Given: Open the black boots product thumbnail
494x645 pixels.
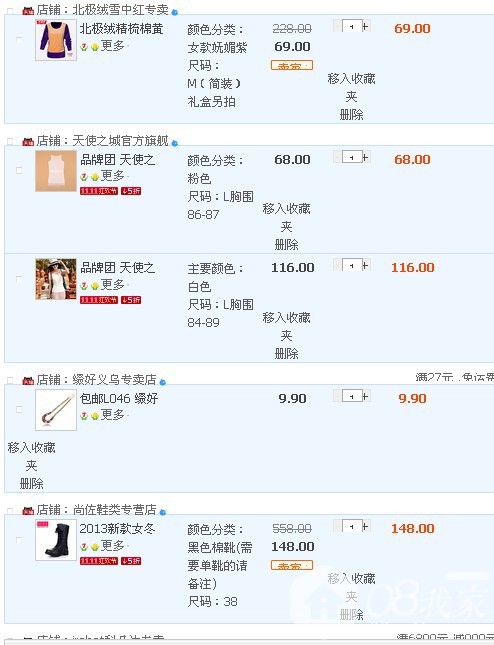Looking at the screenshot, I should point(56,540).
